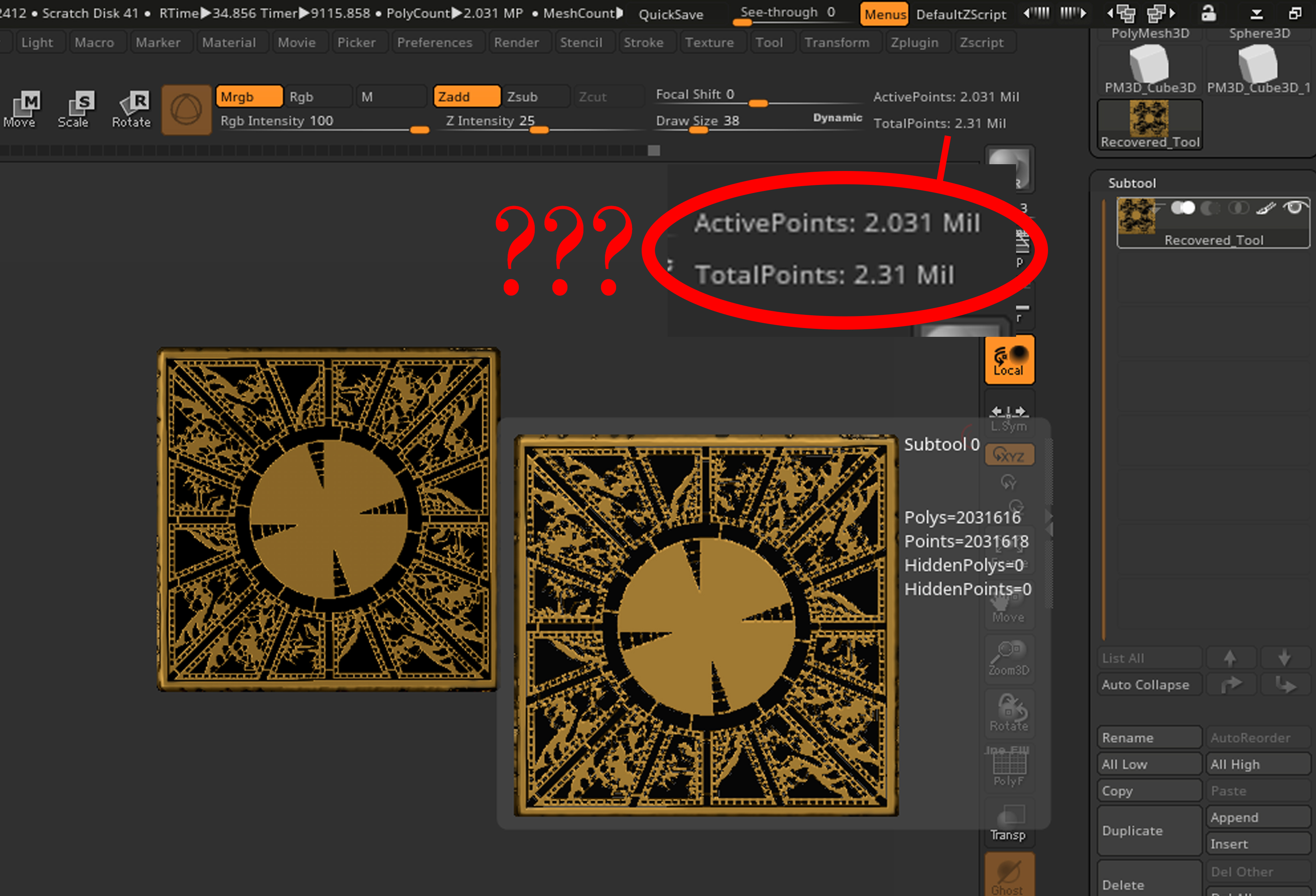Move subtool down with down arrow
1316x896 pixels.
coord(1285,658)
